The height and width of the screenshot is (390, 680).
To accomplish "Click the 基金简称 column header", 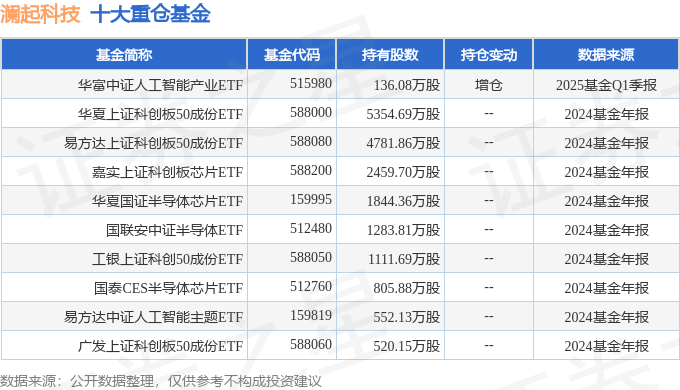I will pos(124,55).
